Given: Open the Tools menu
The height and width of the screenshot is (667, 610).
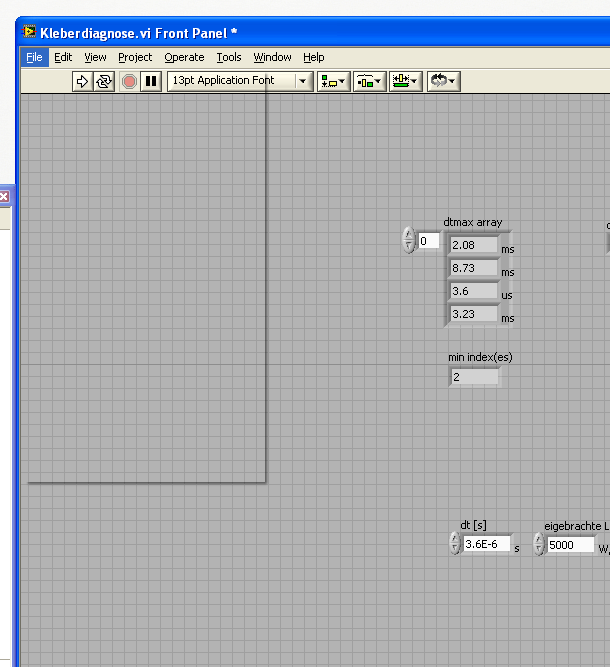Looking at the screenshot, I should 229,57.
